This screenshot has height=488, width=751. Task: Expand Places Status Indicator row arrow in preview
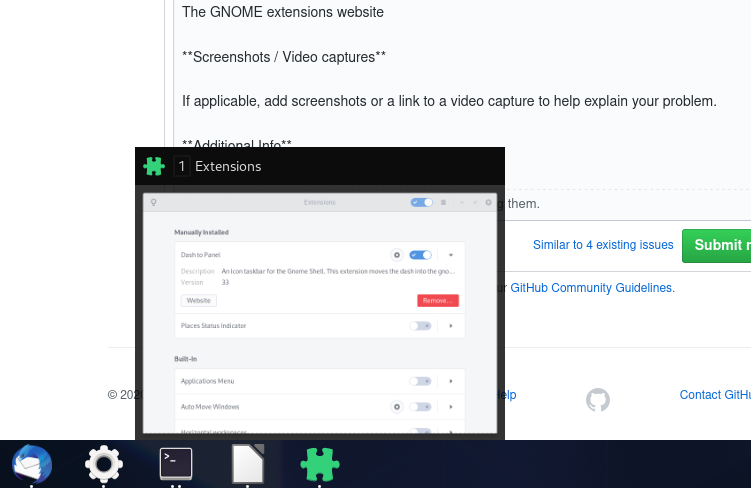tap(451, 326)
